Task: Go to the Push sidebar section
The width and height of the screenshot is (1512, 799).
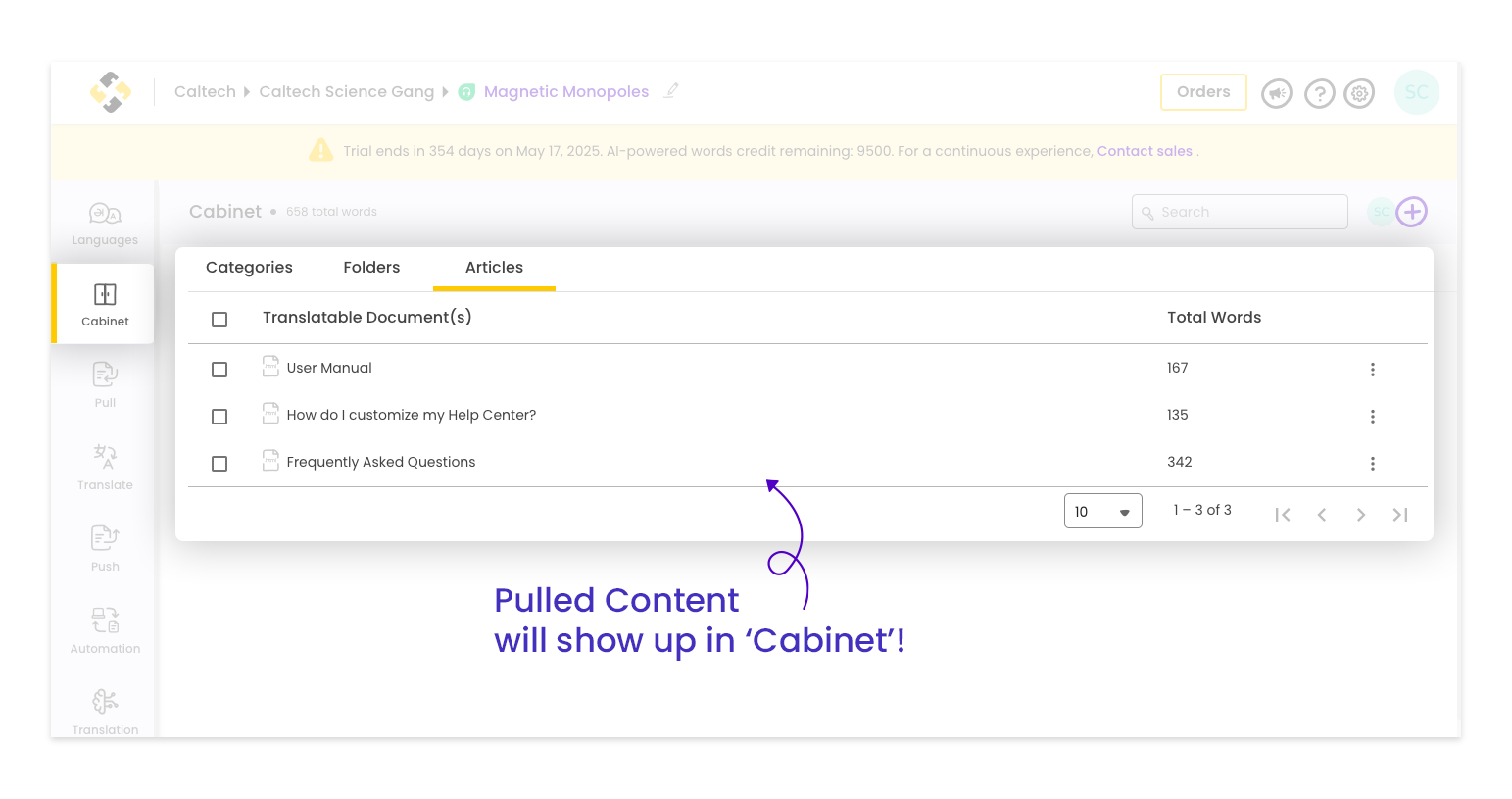Action: (x=105, y=548)
